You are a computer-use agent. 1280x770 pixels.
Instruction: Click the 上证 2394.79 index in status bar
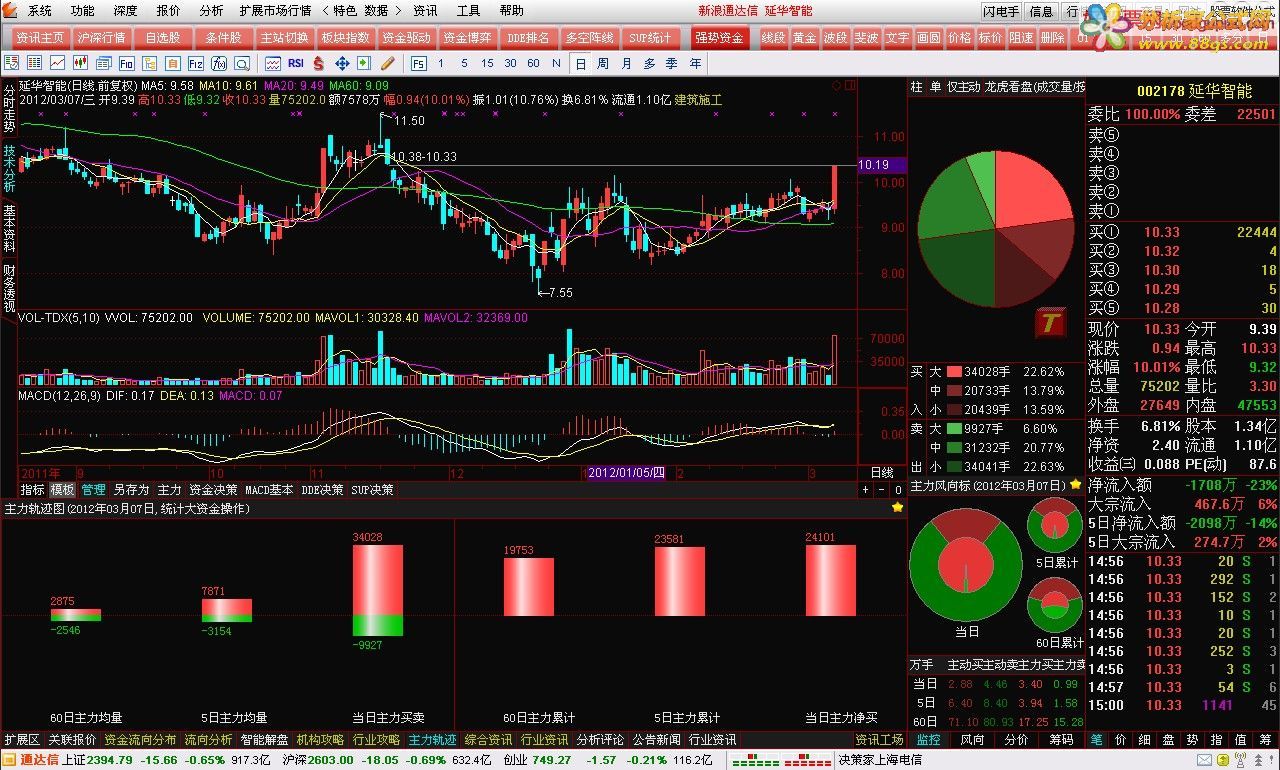pyautogui.click(x=97, y=760)
